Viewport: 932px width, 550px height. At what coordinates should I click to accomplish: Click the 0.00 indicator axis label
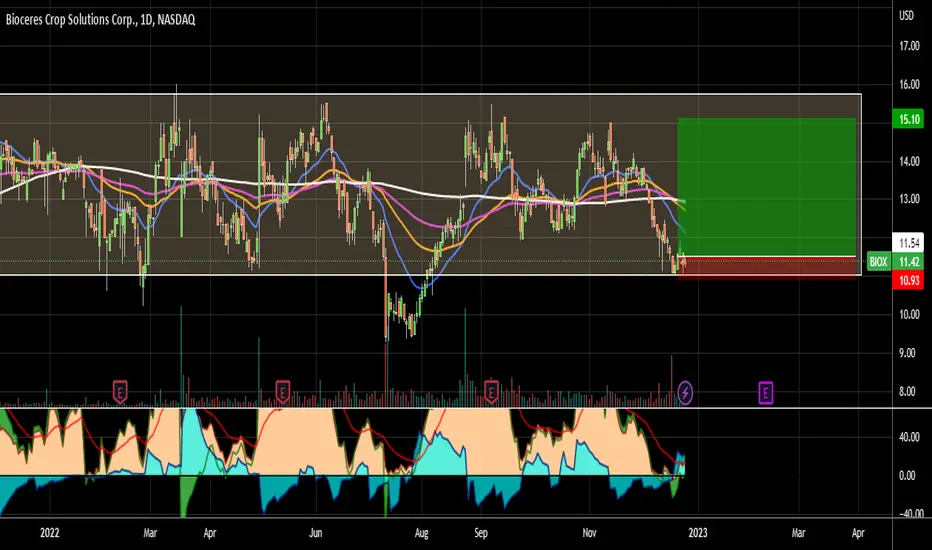click(907, 476)
